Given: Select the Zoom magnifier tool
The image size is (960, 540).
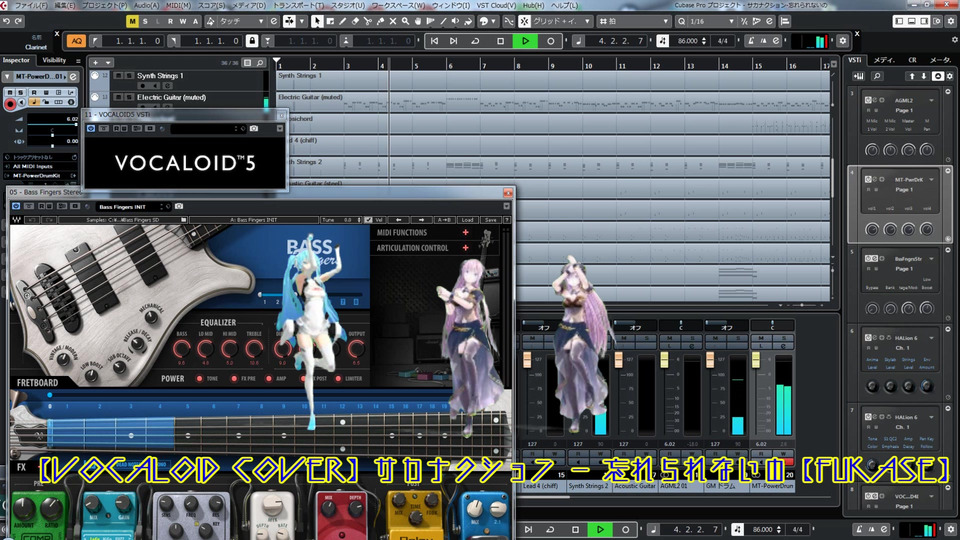Looking at the screenshot, I should tap(405, 21).
